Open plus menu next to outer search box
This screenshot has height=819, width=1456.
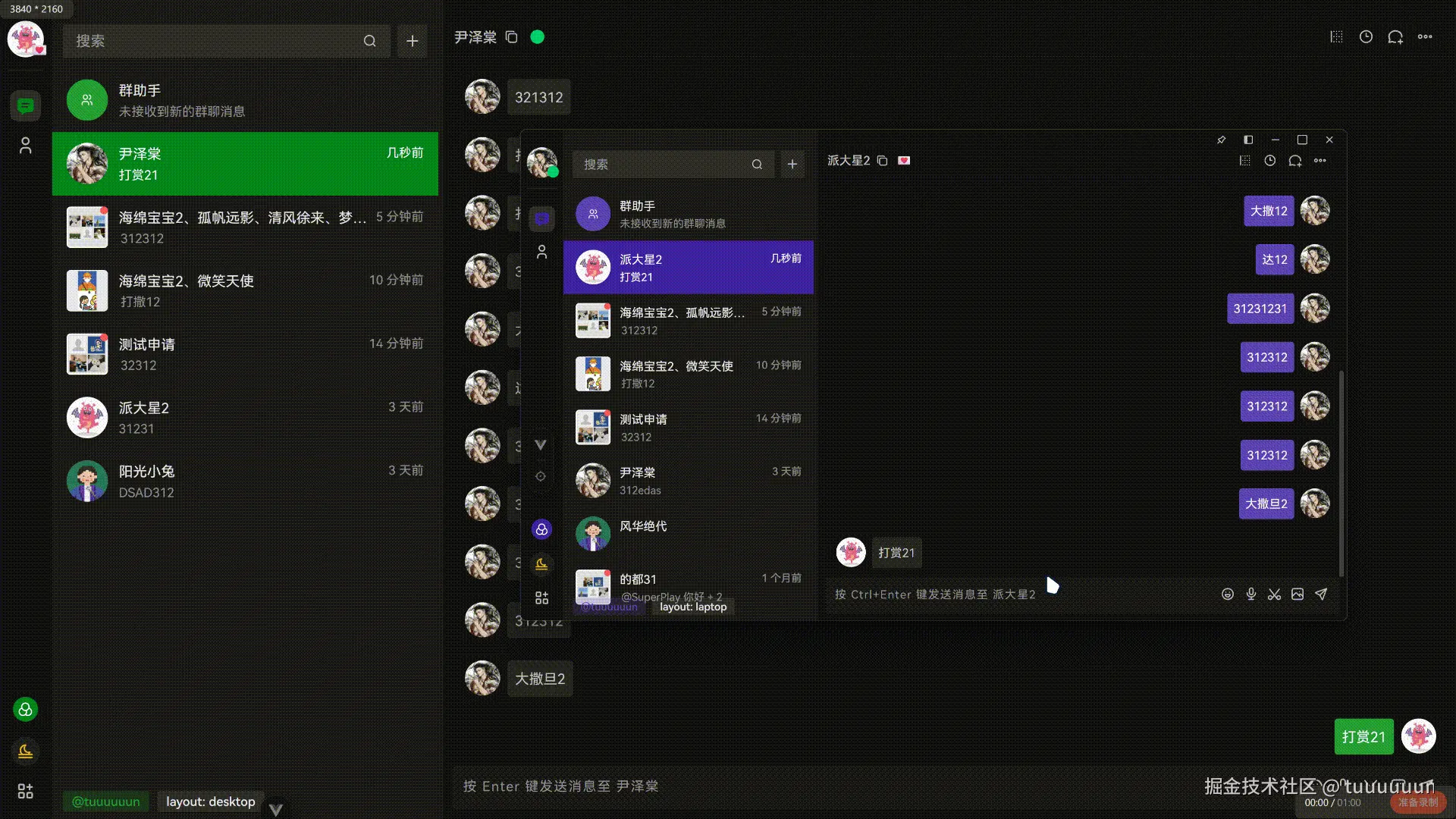(412, 41)
